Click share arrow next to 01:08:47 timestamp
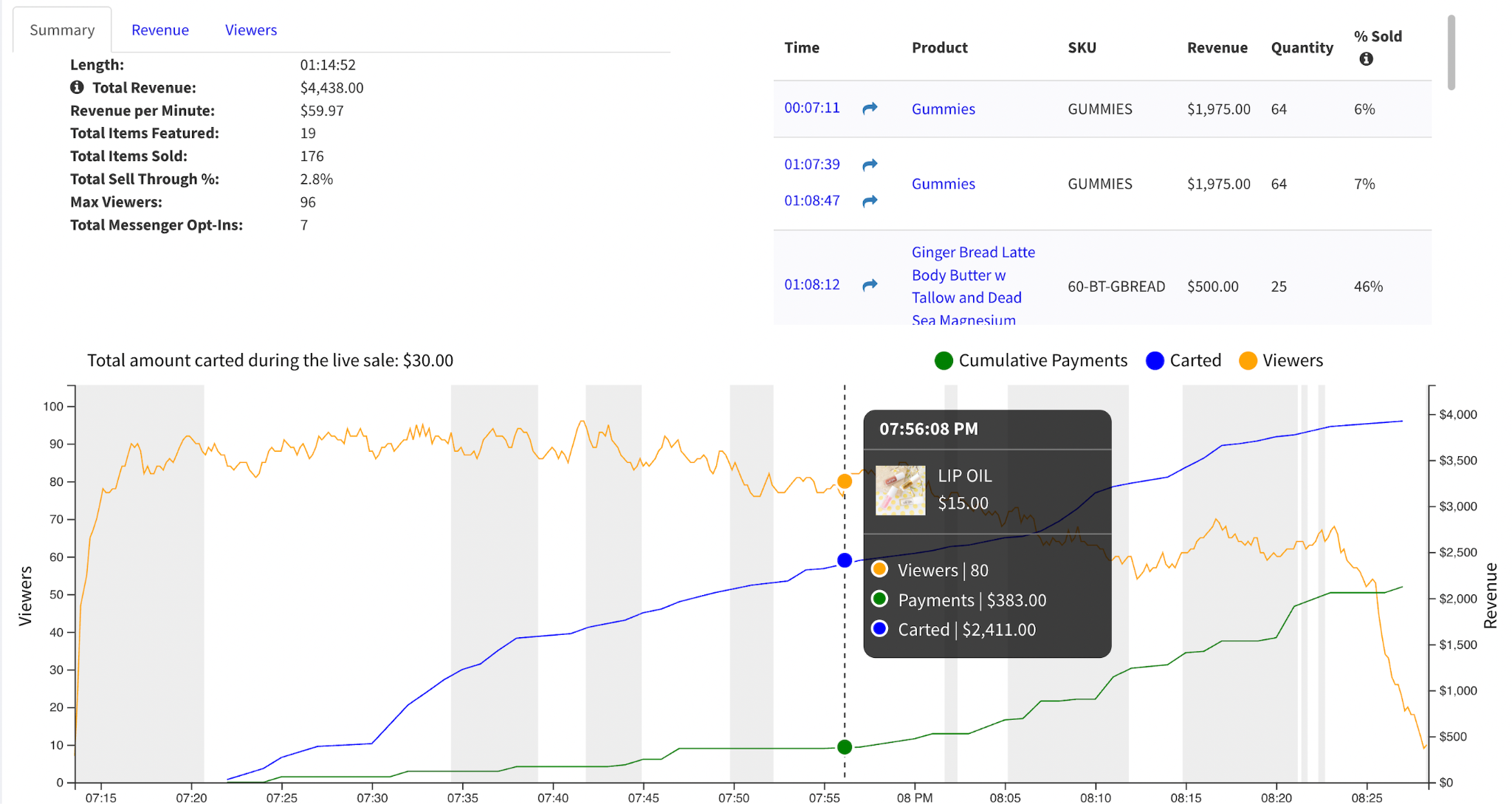Screen dimensions: 1512x804 [870, 201]
